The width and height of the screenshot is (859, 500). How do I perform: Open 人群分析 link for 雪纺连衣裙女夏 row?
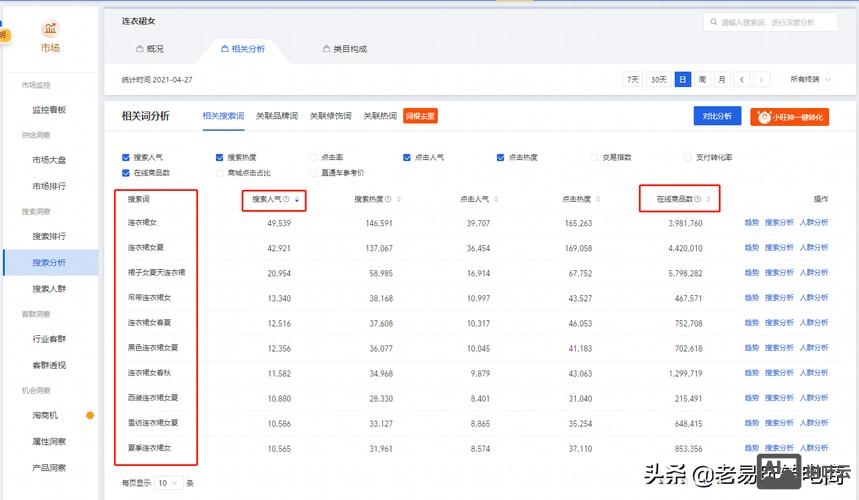[x=814, y=423]
